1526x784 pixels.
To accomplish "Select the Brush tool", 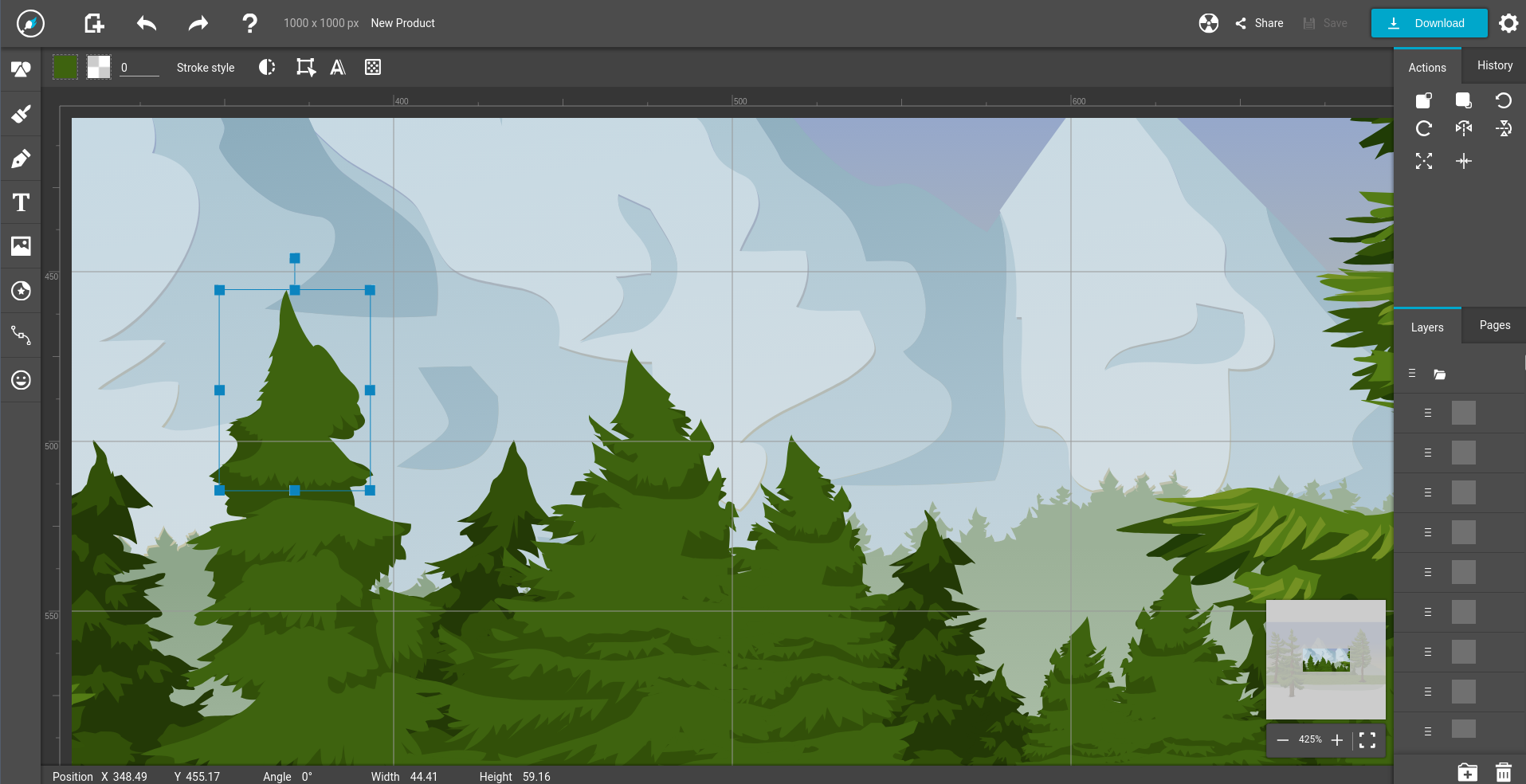I will click(21, 114).
